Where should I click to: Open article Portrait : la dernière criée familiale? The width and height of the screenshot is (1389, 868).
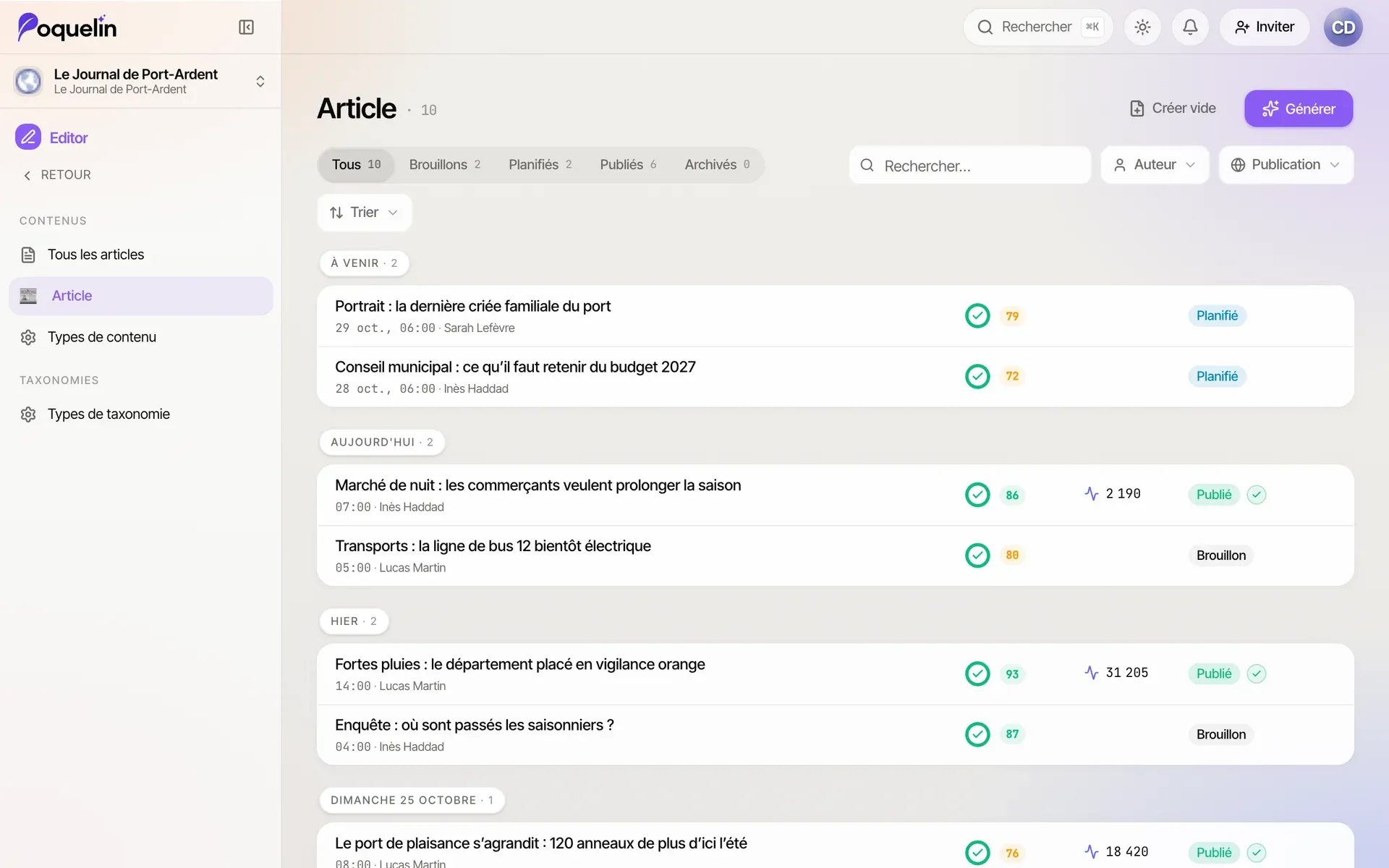tap(472, 306)
